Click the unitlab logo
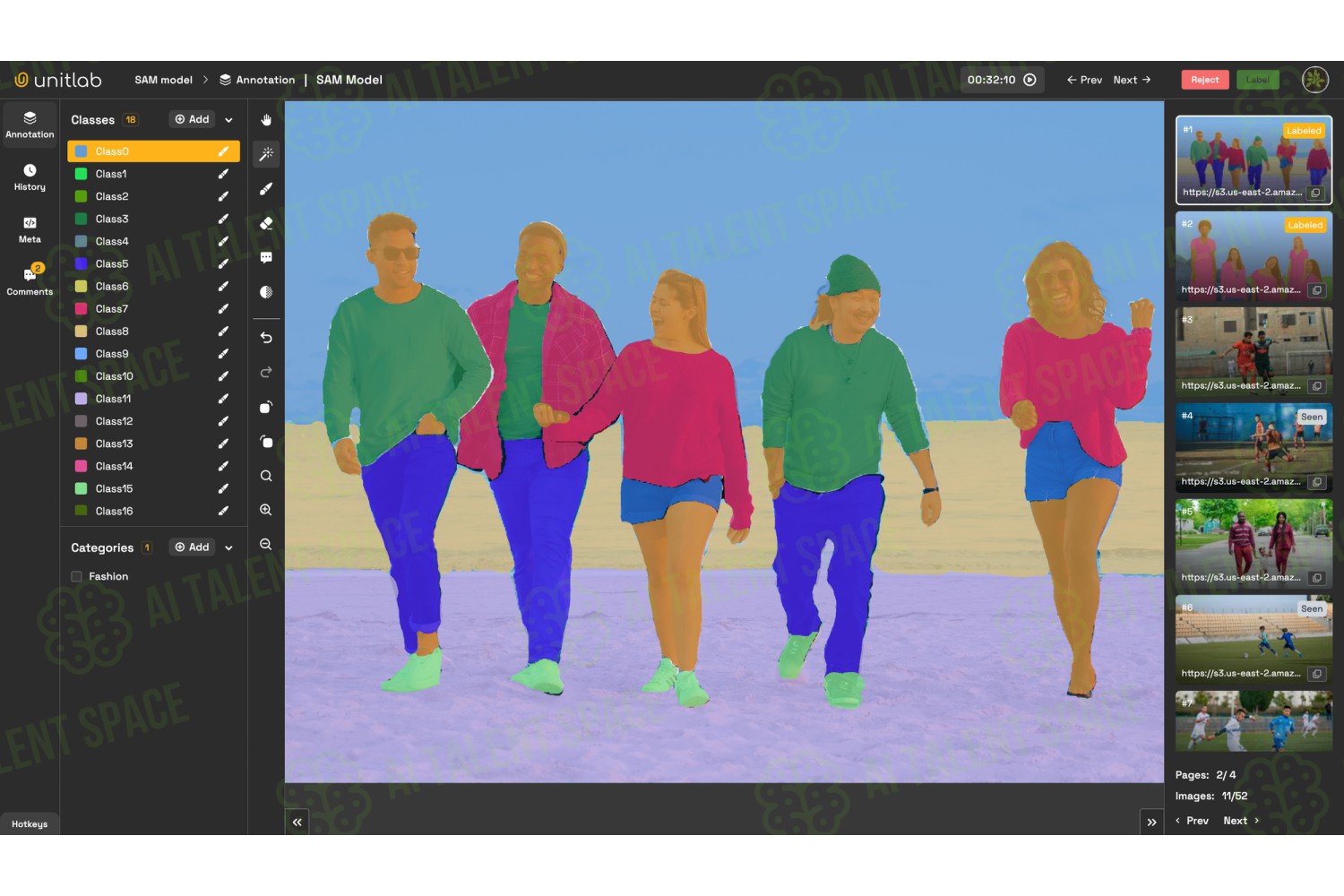This screenshot has width=1344, height=896. click(x=58, y=80)
